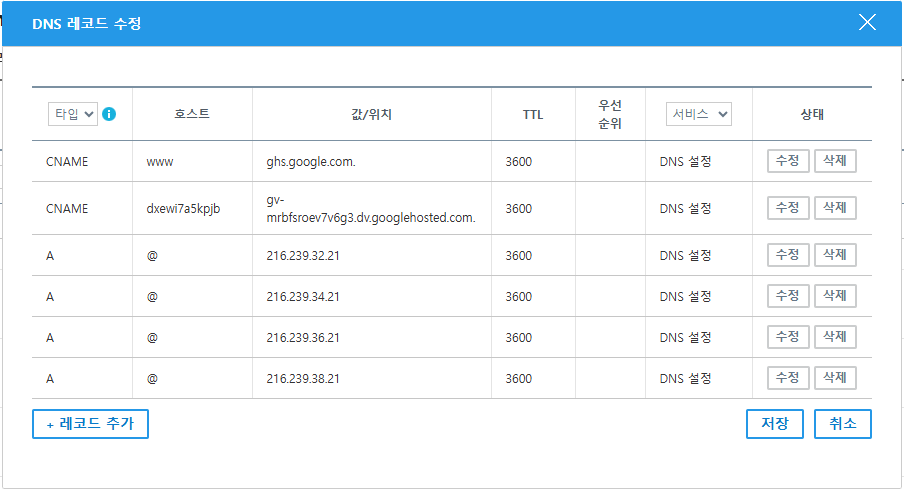This screenshot has height=489, width=904.
Task: Click the 값/위치 column header
Action: (372, 114)
